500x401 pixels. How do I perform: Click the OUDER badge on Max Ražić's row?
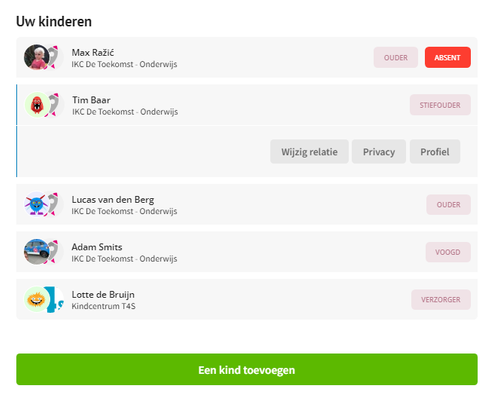pyautogui.click(x=396, y=57)
